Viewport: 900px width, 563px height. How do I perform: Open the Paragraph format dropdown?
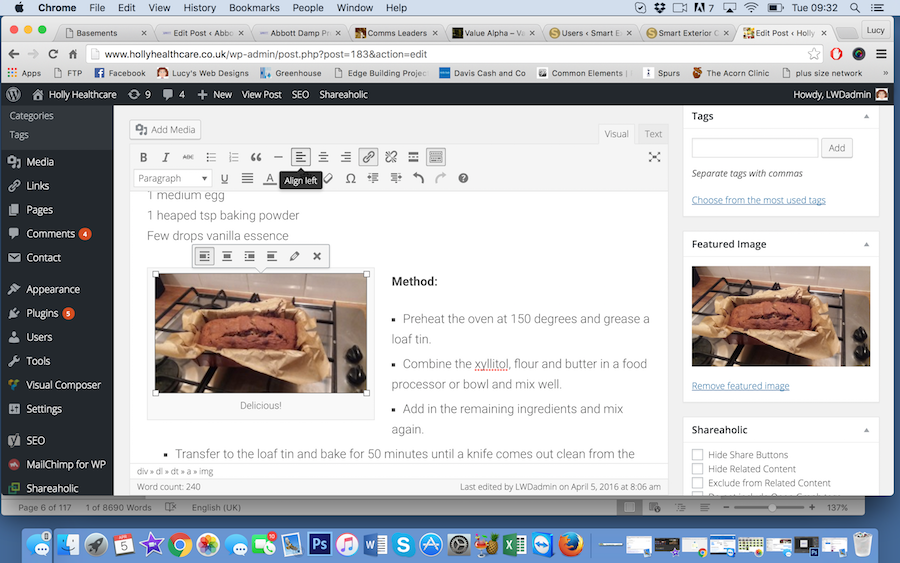click(x=172, y=178)
